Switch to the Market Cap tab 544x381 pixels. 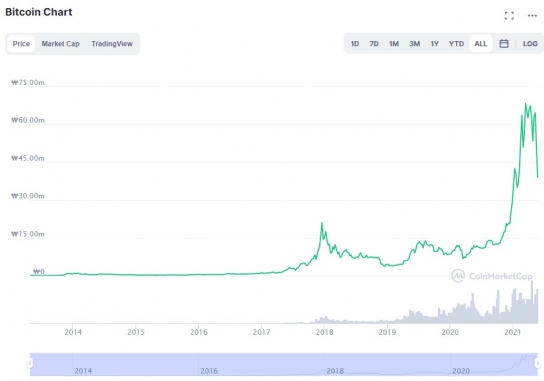click(60, 44)
